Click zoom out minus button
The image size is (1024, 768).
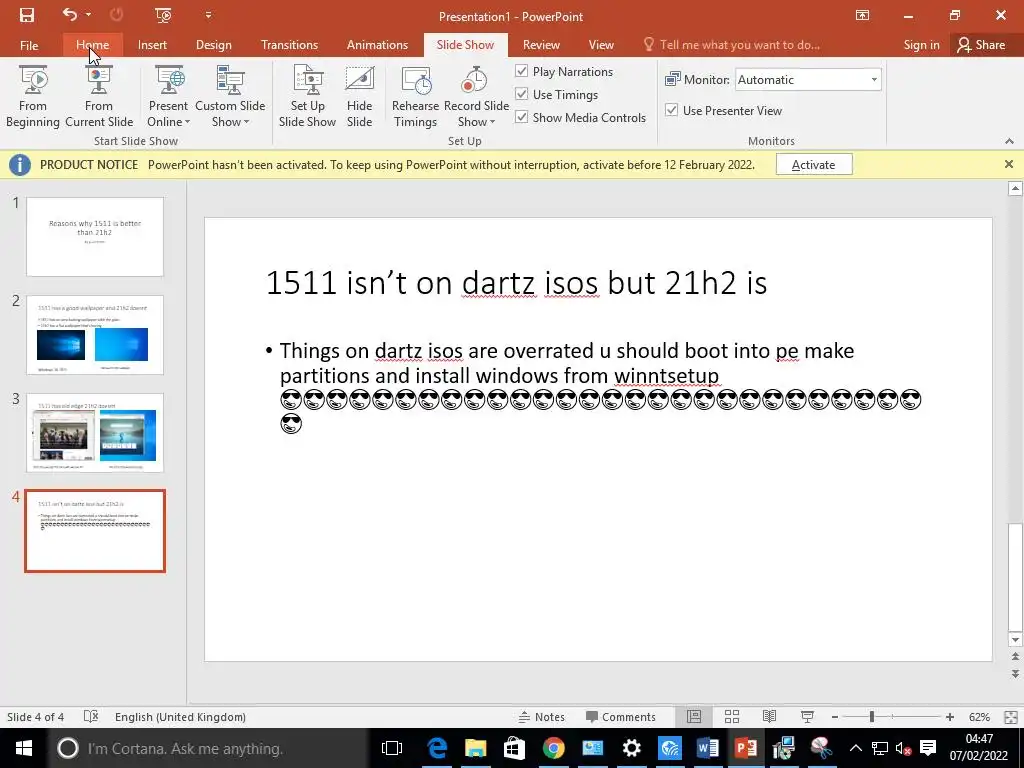click(x=835, y=716)
